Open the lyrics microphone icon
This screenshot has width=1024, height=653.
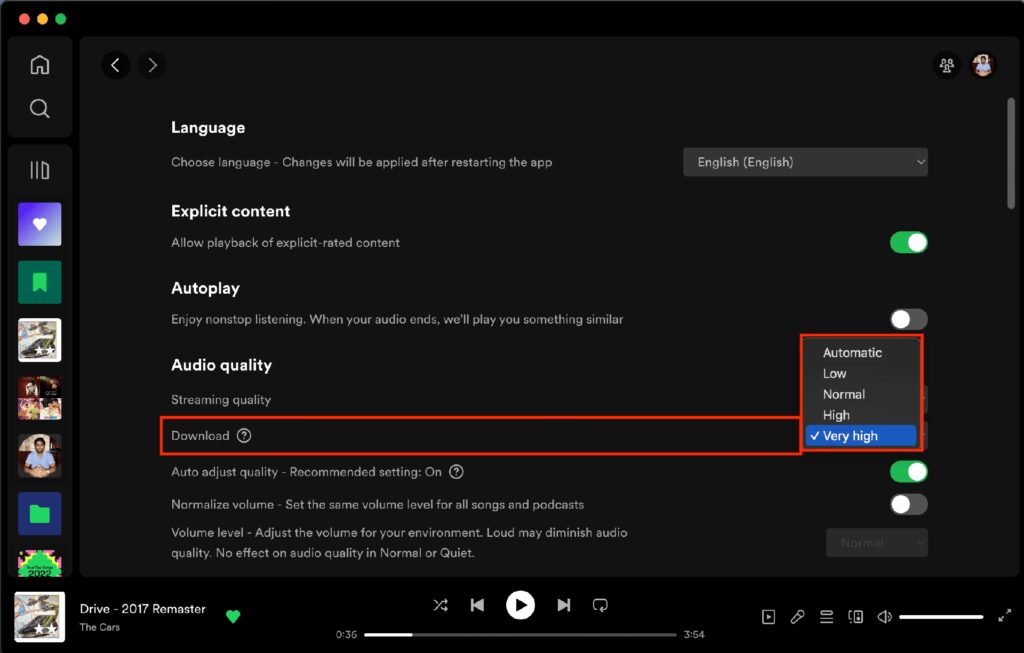[x=797, y=617]
